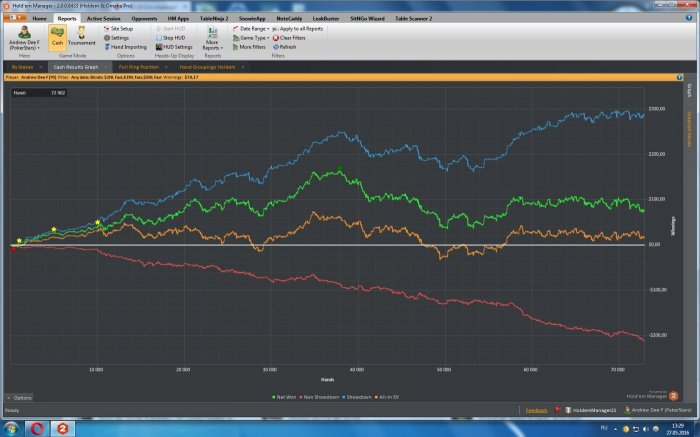Expand the Date Range dropdown

[250, 29]
